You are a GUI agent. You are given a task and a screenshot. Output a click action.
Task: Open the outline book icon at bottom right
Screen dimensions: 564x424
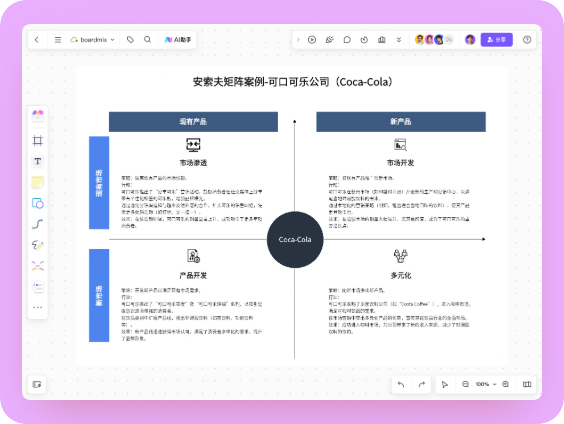527,384
